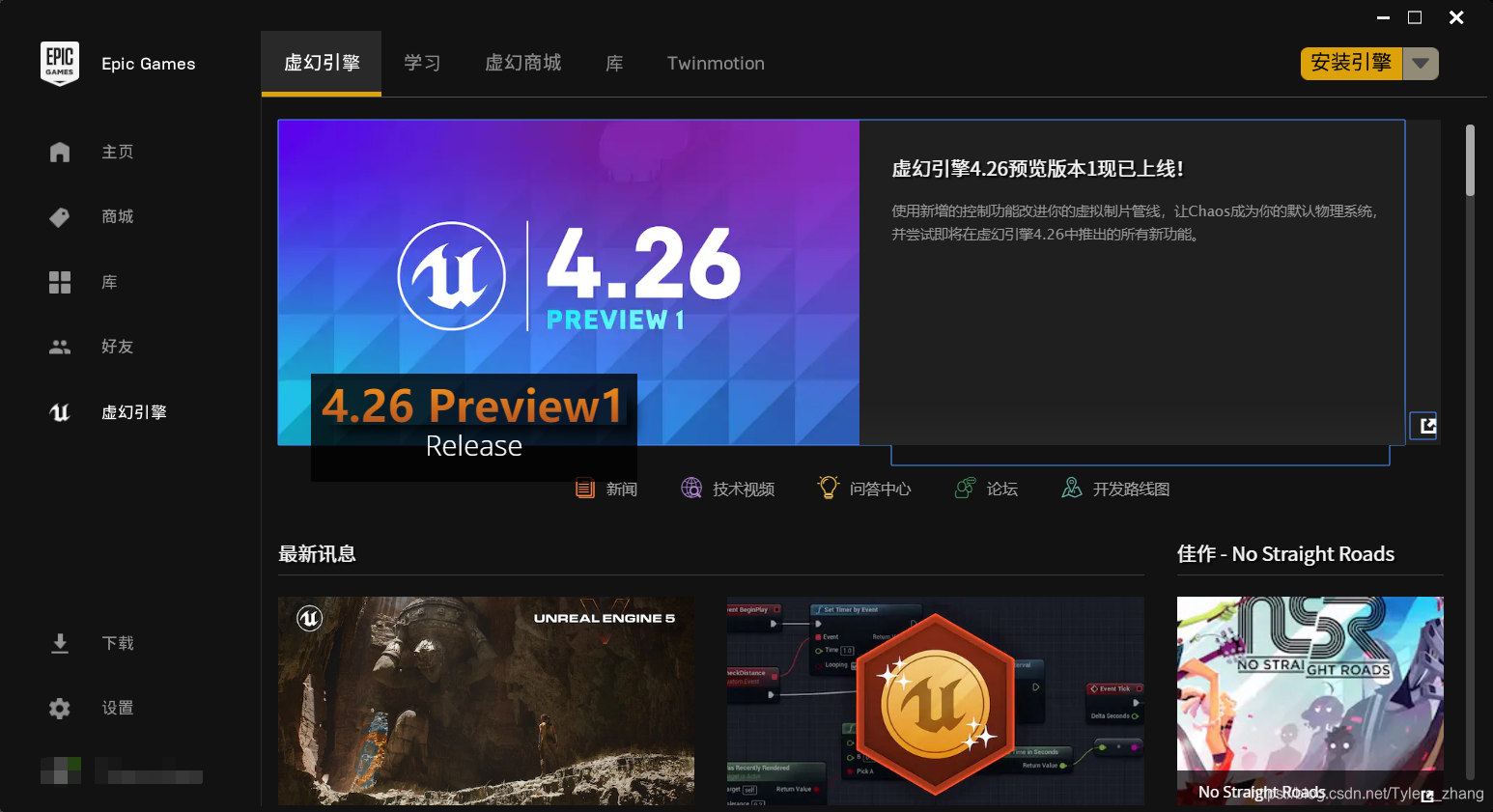Click the 论坛 forum chat icon
The image size is (1493, 812).
[965, 489]
